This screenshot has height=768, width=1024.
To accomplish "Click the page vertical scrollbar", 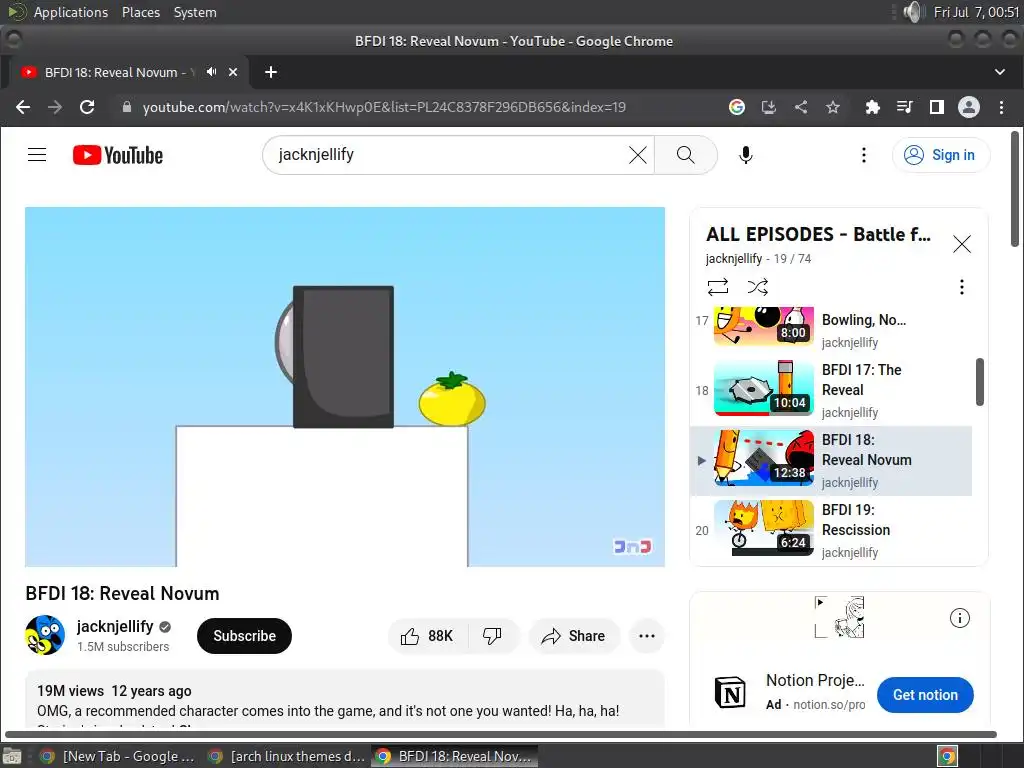I will click(1015, 189).
